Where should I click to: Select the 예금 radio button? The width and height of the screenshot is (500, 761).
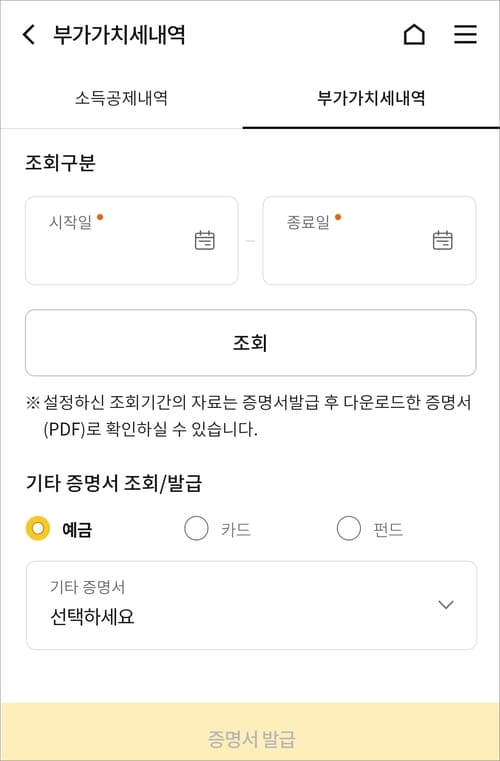pos(38,529)
